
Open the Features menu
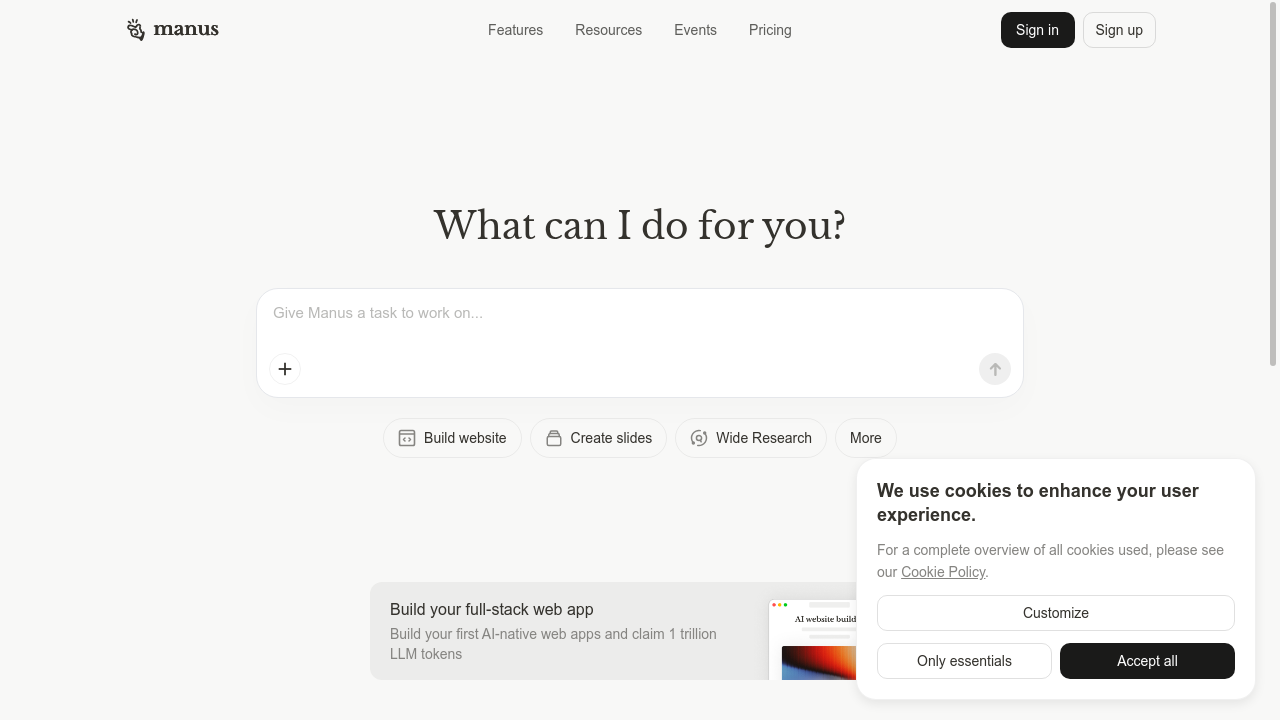[515, 30]
